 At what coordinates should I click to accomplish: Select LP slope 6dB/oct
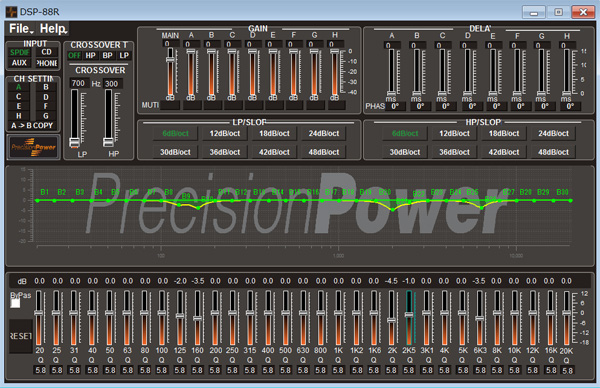tap(175, 134)
